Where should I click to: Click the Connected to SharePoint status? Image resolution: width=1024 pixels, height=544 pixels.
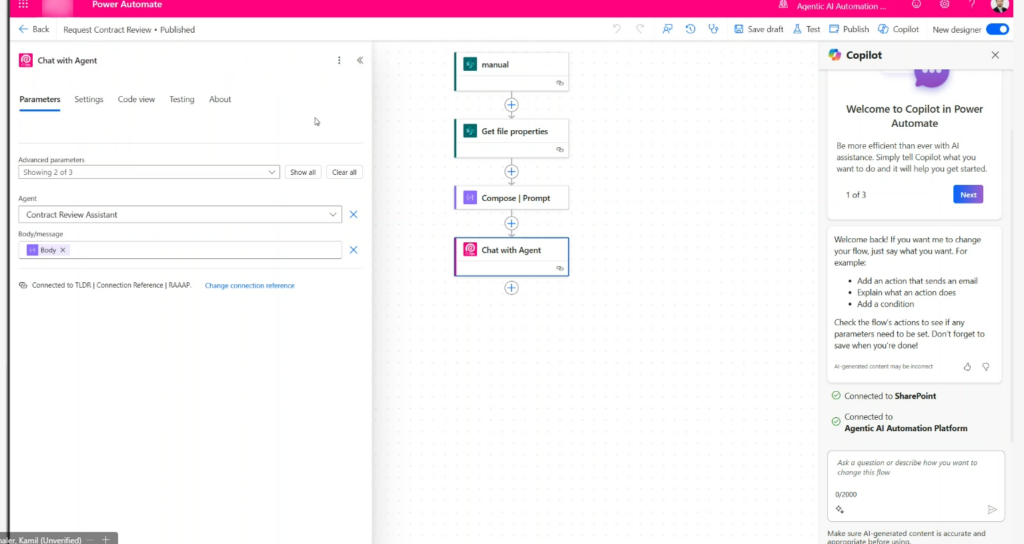884,396
